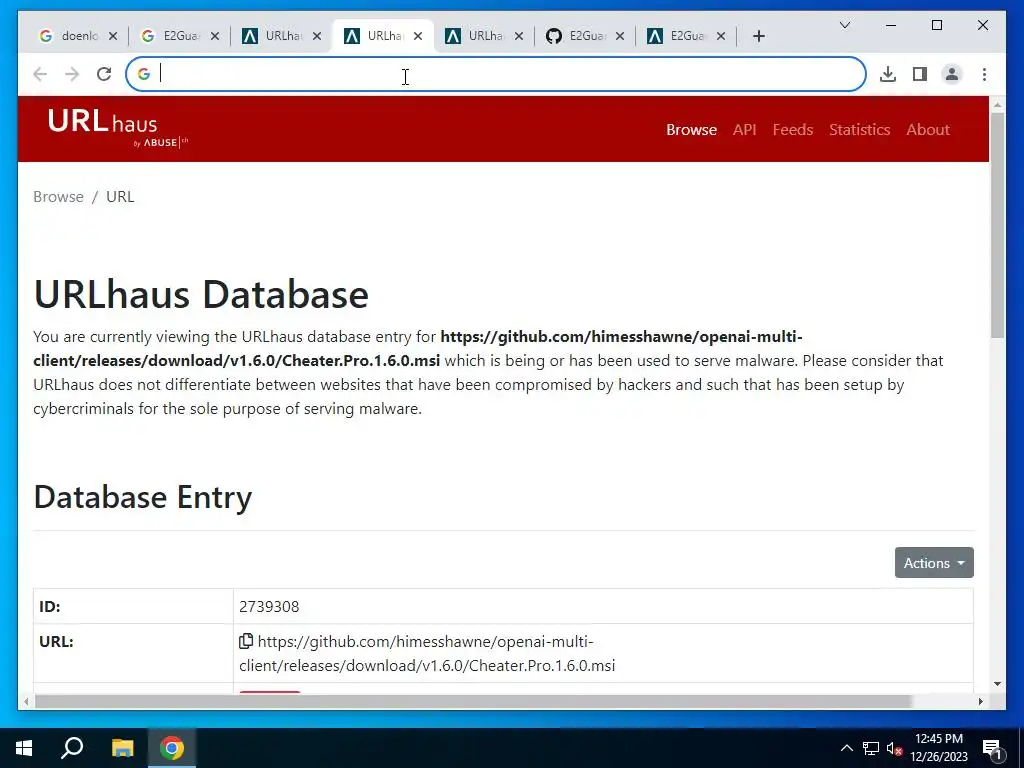Close the GitHub E2Guar tab
The width and height of the screenshot is (1024, 768).
point(620,36)
